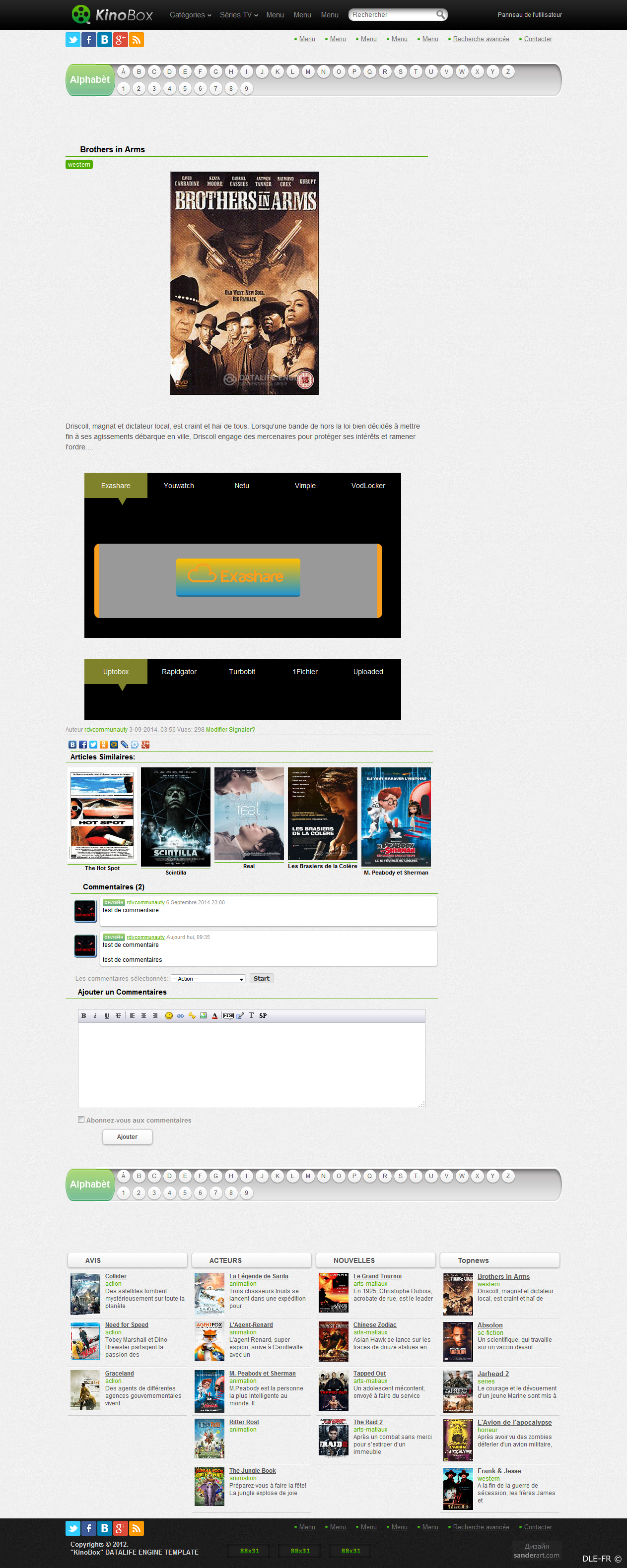Screen dimensions: 627x1568
Task: Toggle bold in the comment editor
Action: [x=84, y=1015]
